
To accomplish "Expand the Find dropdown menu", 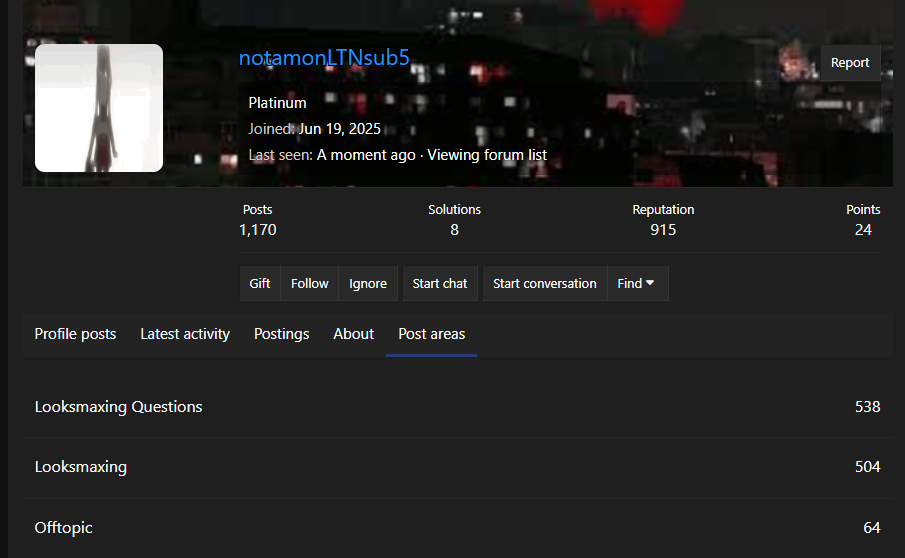I will pyautogui.click(x=636, y=283).
